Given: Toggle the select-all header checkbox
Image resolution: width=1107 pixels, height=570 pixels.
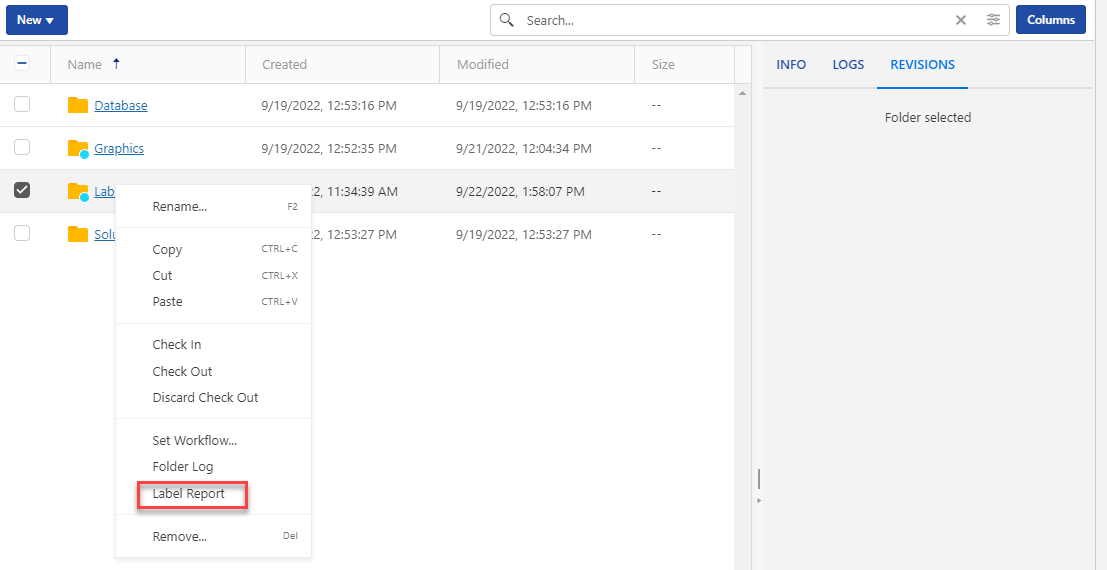Looking at the screenshot, I should pyautogui.click(x=22, y=64).
